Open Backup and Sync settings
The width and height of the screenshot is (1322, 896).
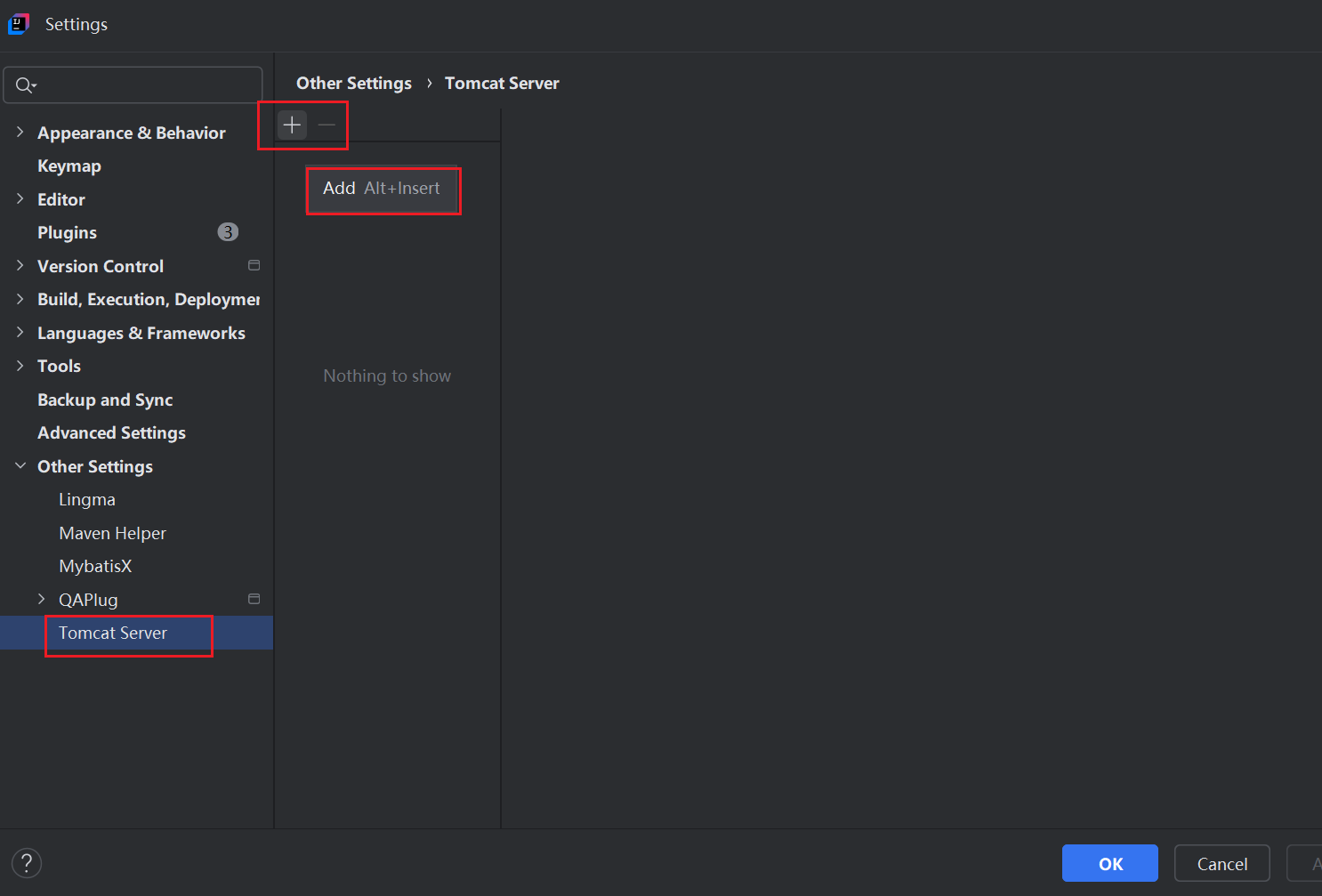[x=105, y=400]
